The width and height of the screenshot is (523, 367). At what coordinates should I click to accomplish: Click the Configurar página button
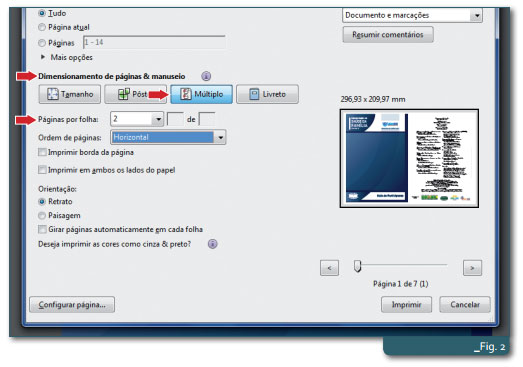(72, 305)
